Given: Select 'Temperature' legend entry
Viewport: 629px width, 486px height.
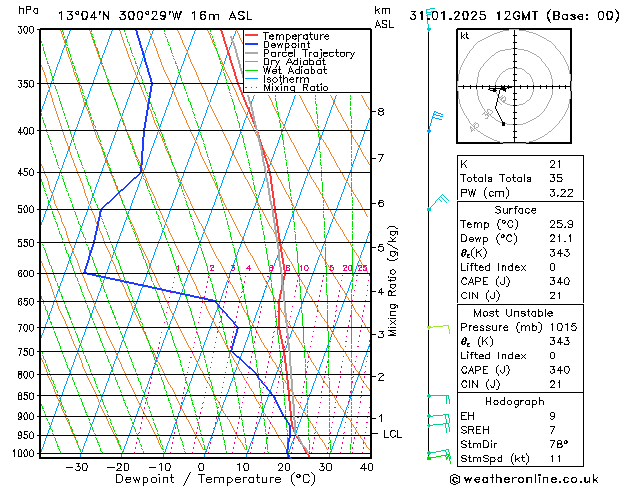Looking at the screenshot, I should pyautogui.click(x=296, y=36).
